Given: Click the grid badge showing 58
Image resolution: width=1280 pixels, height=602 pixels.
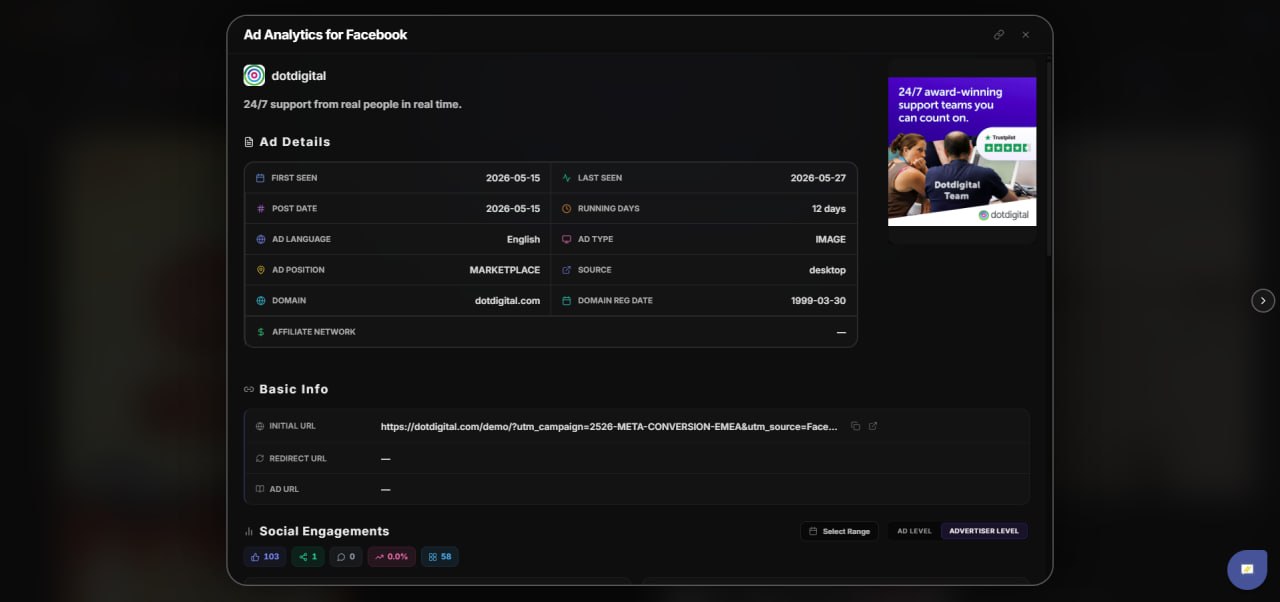Looking at the screenshot, I should pos(440,557).
